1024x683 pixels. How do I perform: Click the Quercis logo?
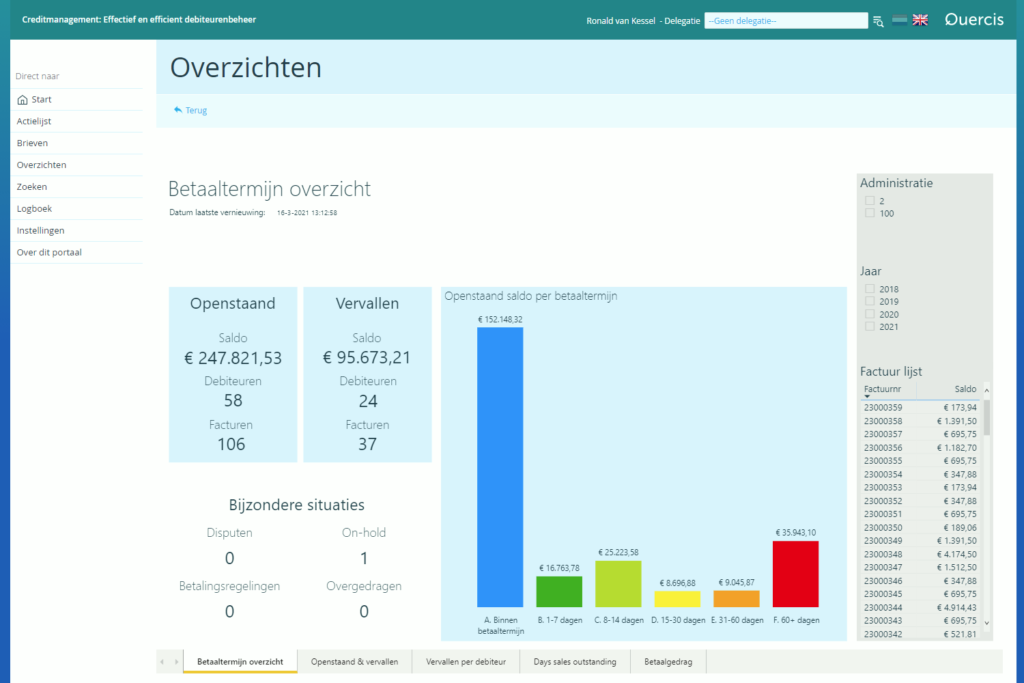click(x=974, y=20)
